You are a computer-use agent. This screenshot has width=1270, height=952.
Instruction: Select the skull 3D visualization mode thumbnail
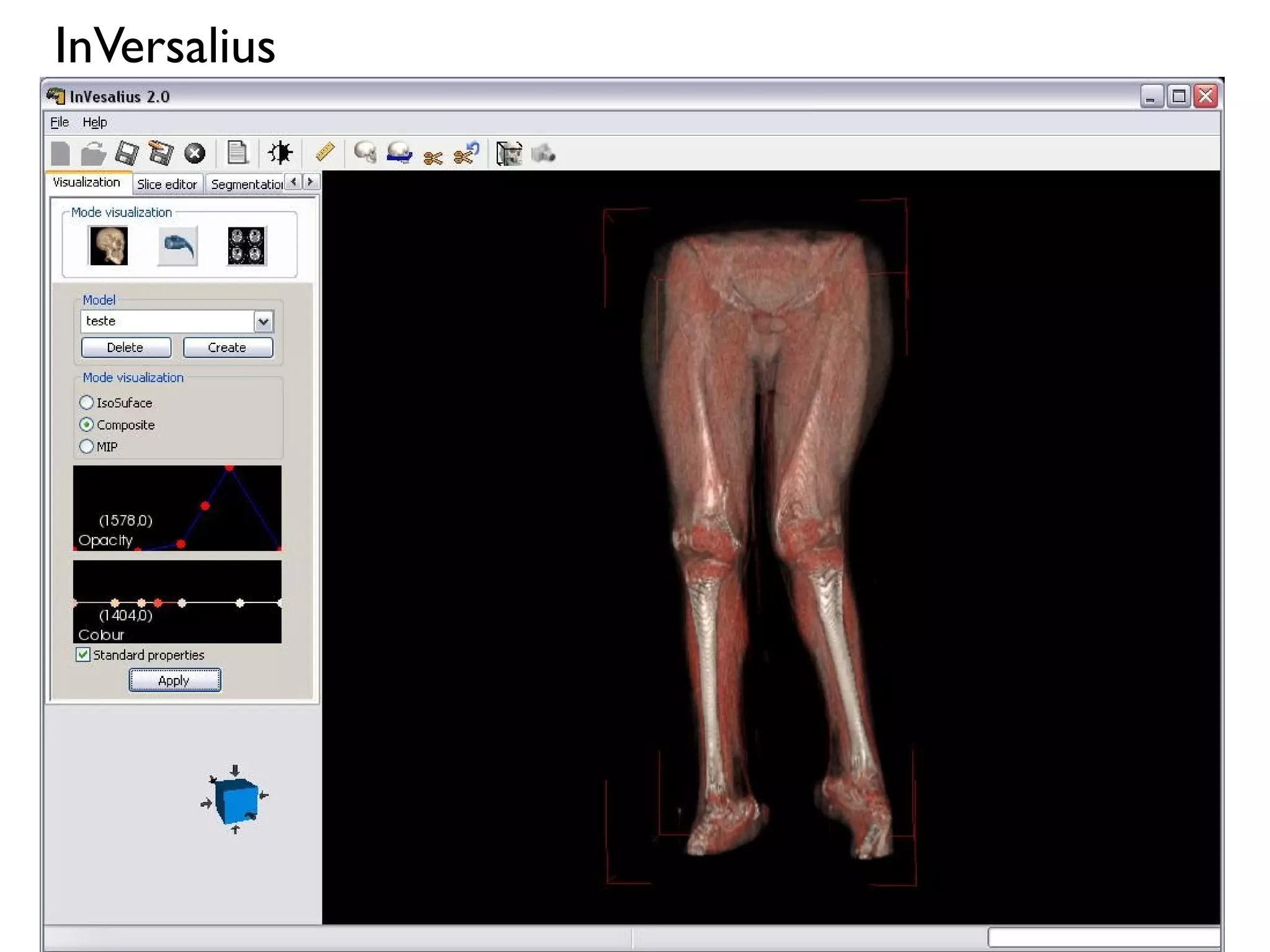[109, 246]
